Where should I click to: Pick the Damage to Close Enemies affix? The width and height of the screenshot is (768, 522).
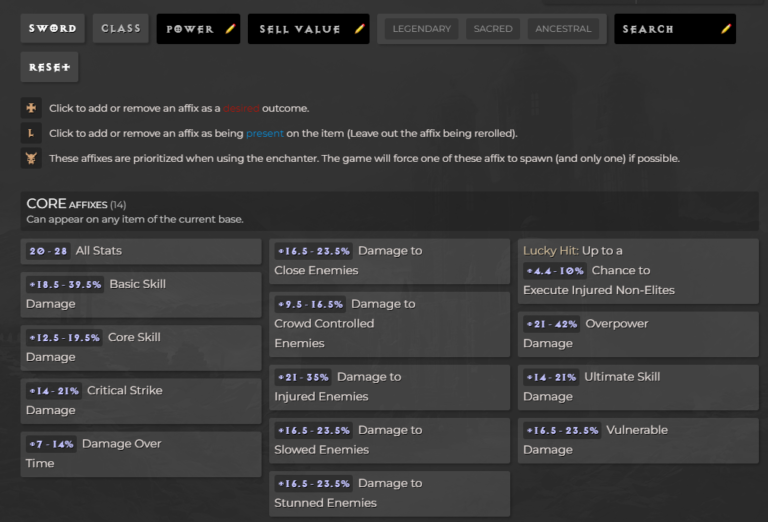[x=389, y=260]
